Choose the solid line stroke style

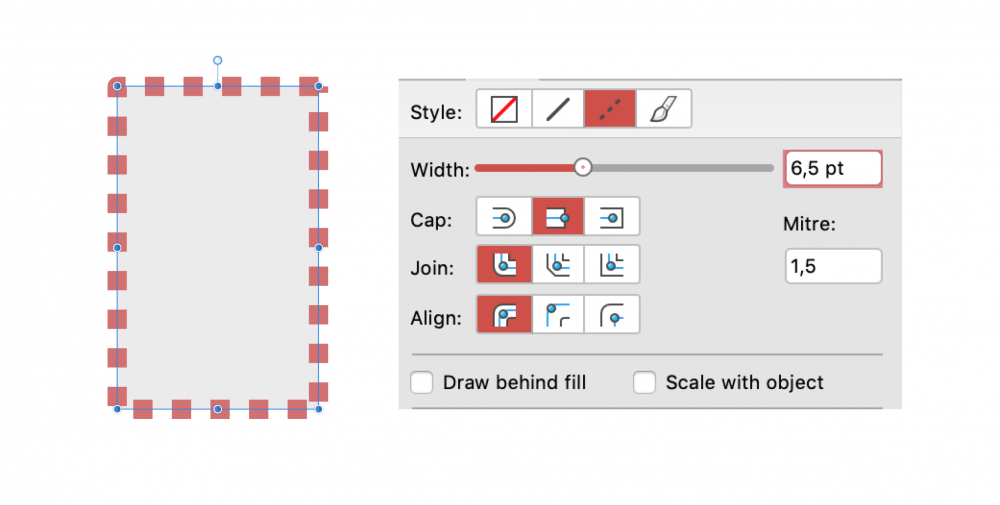pyautogui.click(x=557, y=109)
